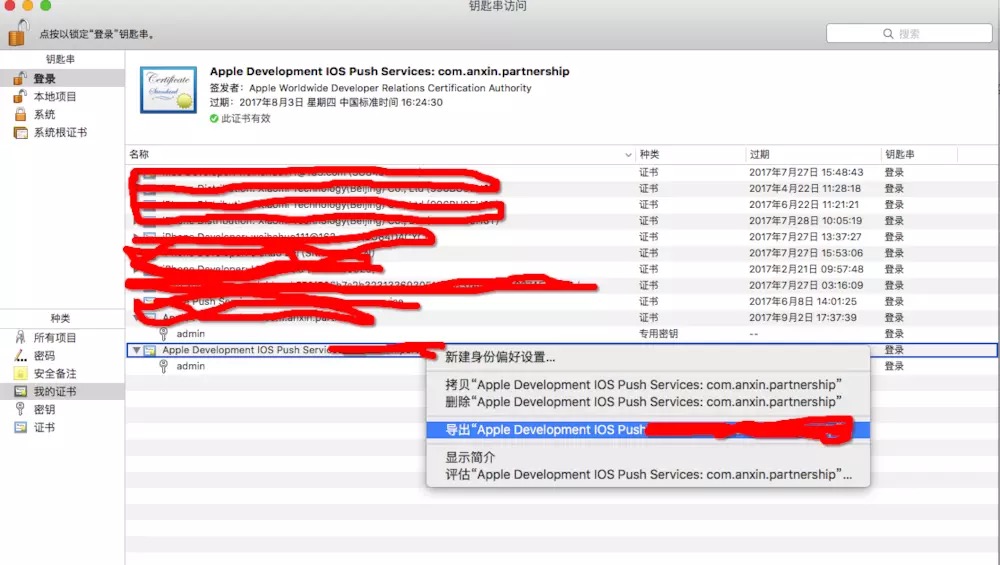The image size is (1000, 565).
Task: Click the 系统根证书 folder icon
Action: [x=20, y=133]
